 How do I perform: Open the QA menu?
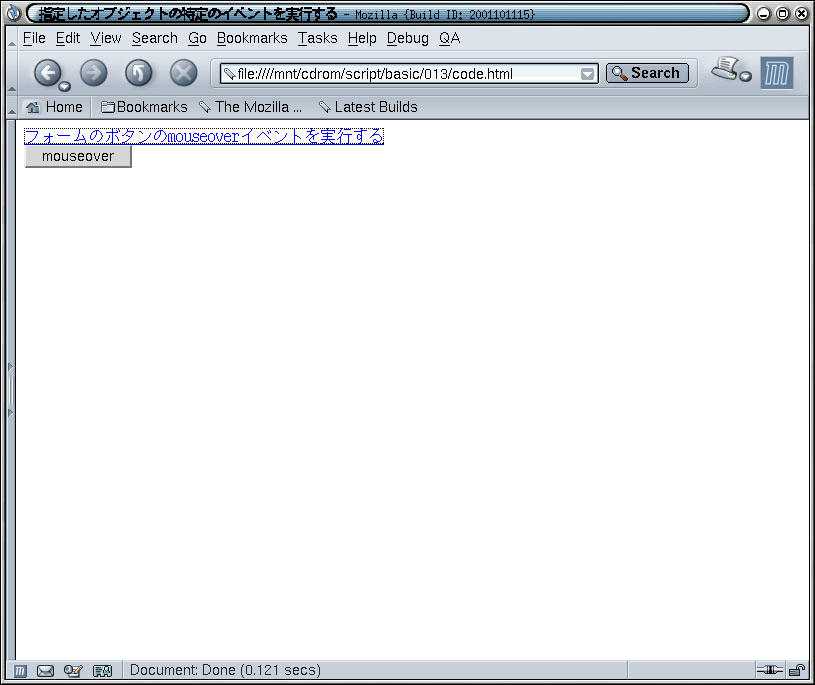(450, 38)
